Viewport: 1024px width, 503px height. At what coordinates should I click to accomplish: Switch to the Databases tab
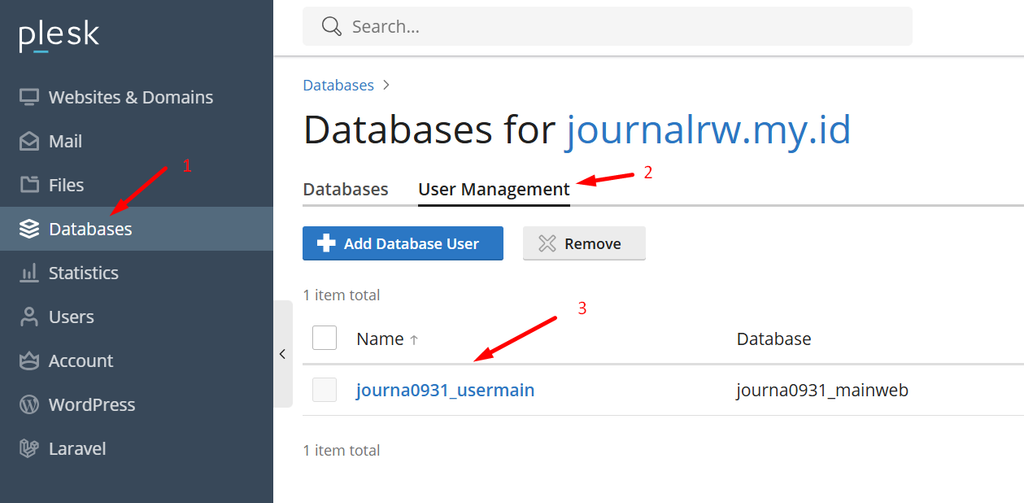pos(345,189)
